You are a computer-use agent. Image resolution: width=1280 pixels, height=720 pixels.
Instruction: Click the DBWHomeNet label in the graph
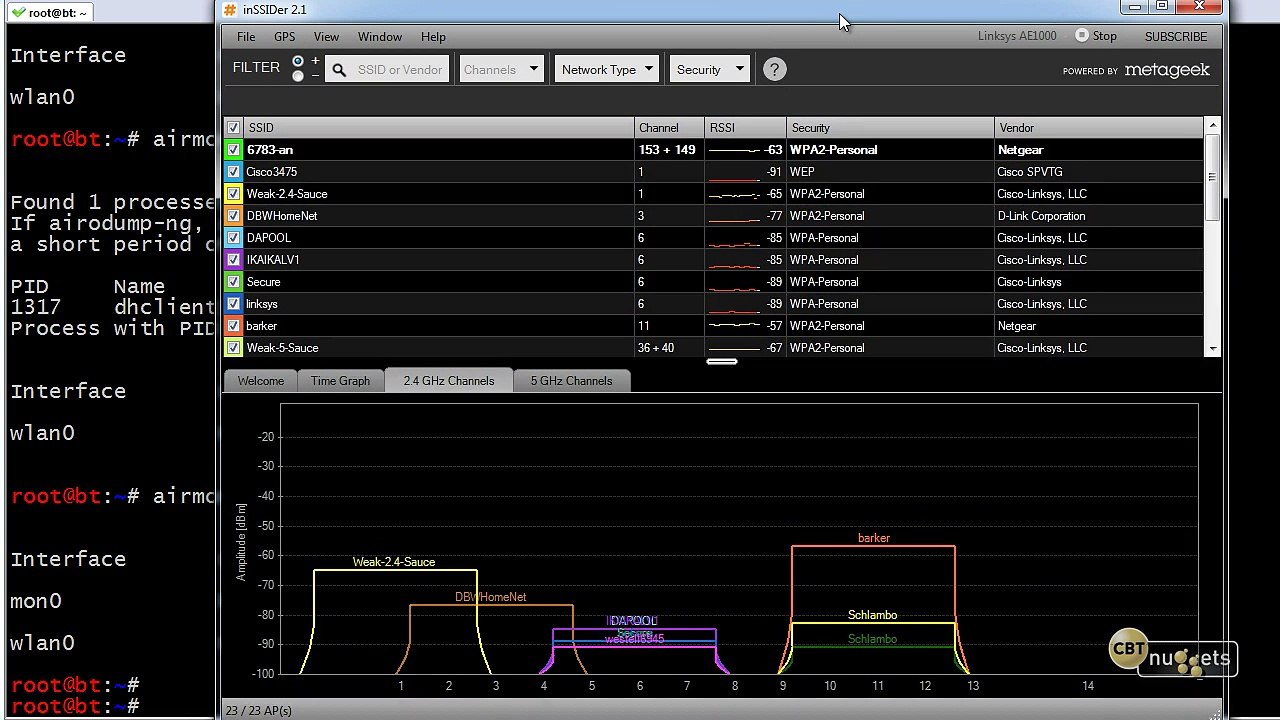point(490,597)
